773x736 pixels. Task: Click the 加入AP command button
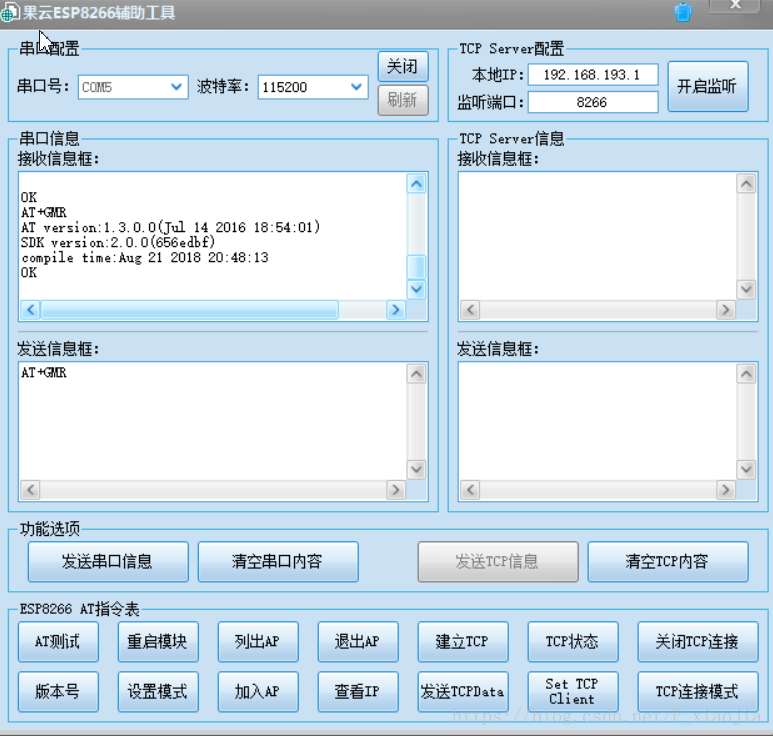pos(258,692)
